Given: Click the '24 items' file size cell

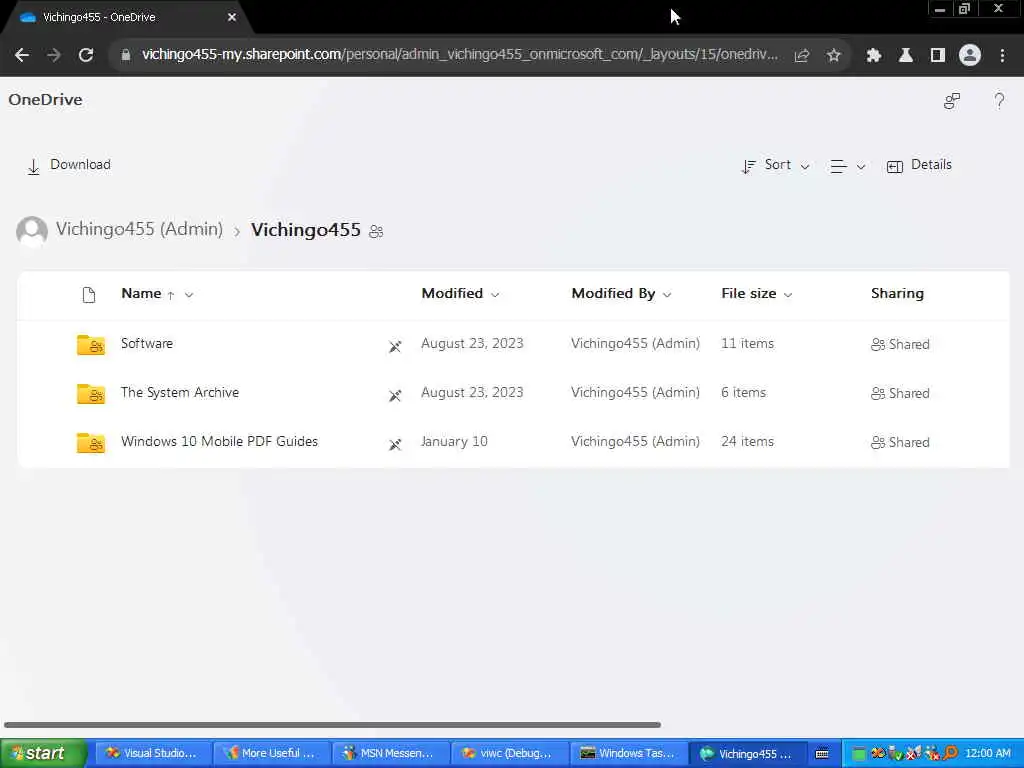Looking at the screenshot, I should [747, 441].
